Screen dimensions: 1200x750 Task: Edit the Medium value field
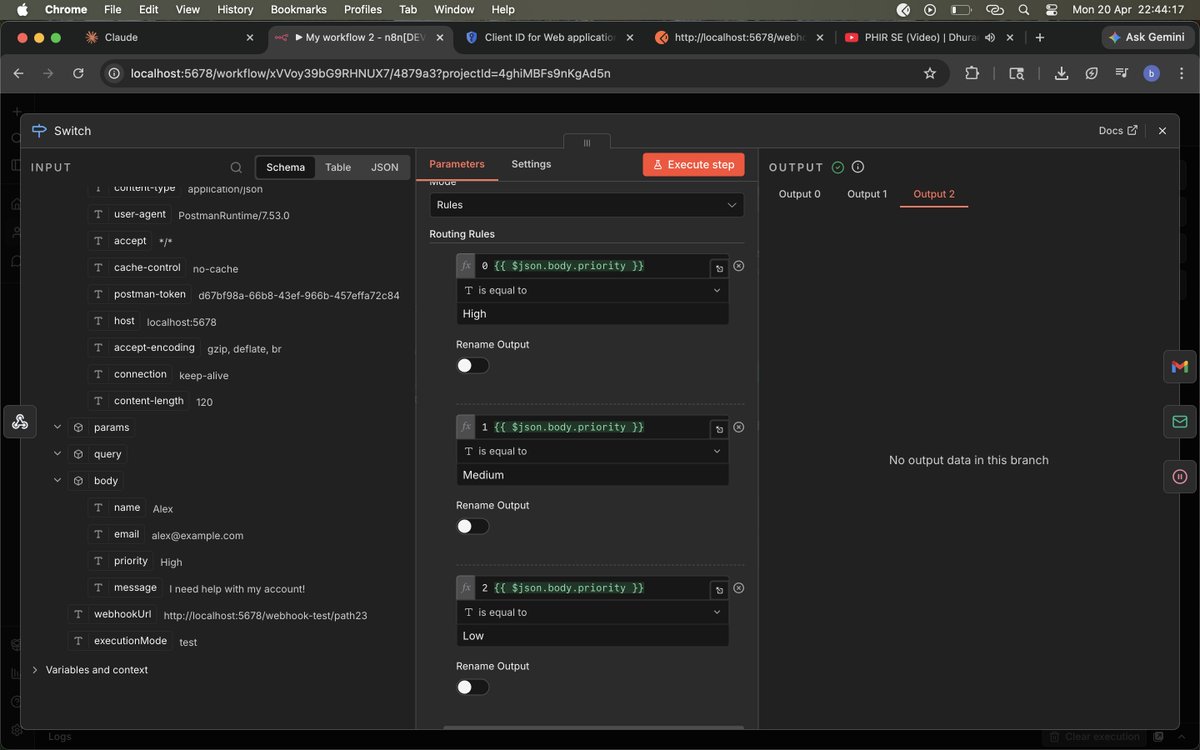pos(592,475)
